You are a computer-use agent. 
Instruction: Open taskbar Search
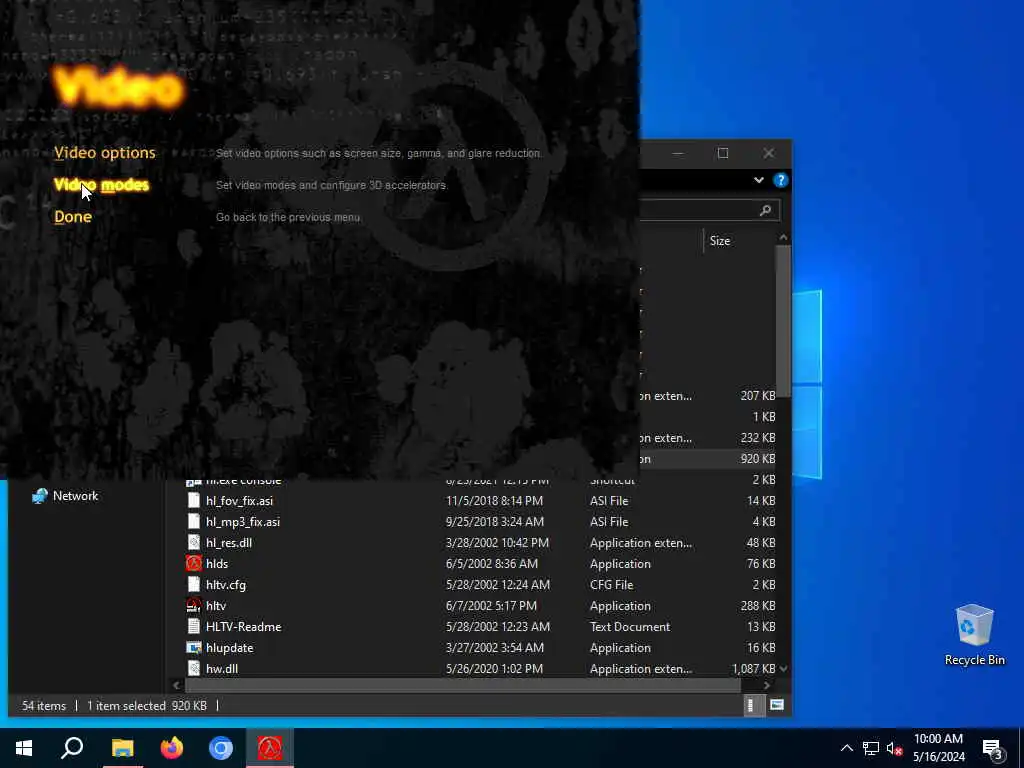72,748
